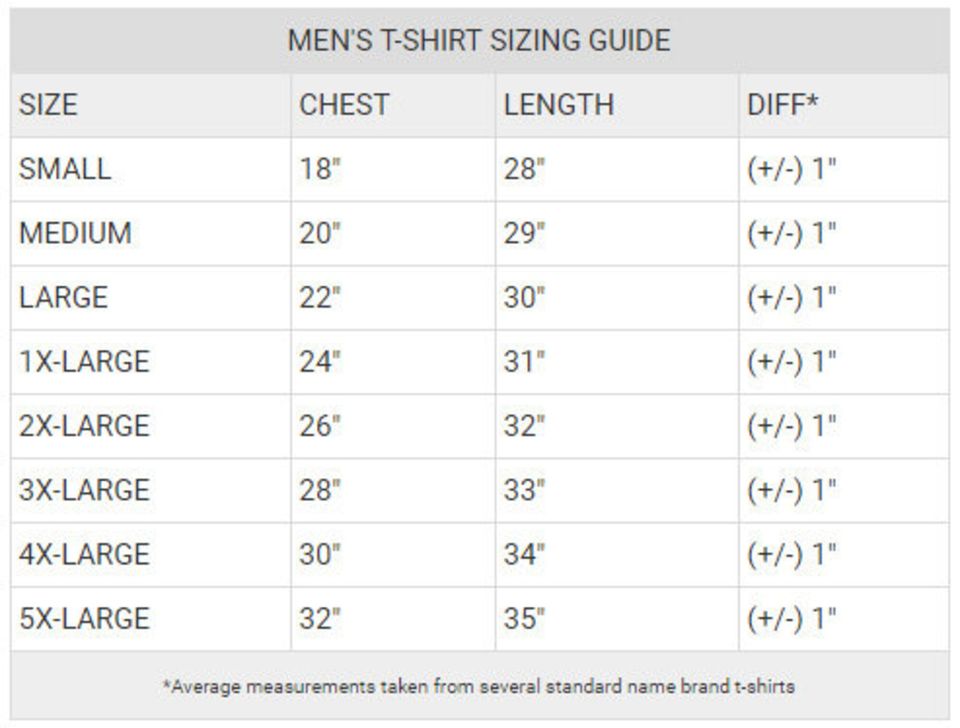This screenshot has height=728, width=960.
Task: Select the MEDIUM size row label
Action: [x=76, y=233]
